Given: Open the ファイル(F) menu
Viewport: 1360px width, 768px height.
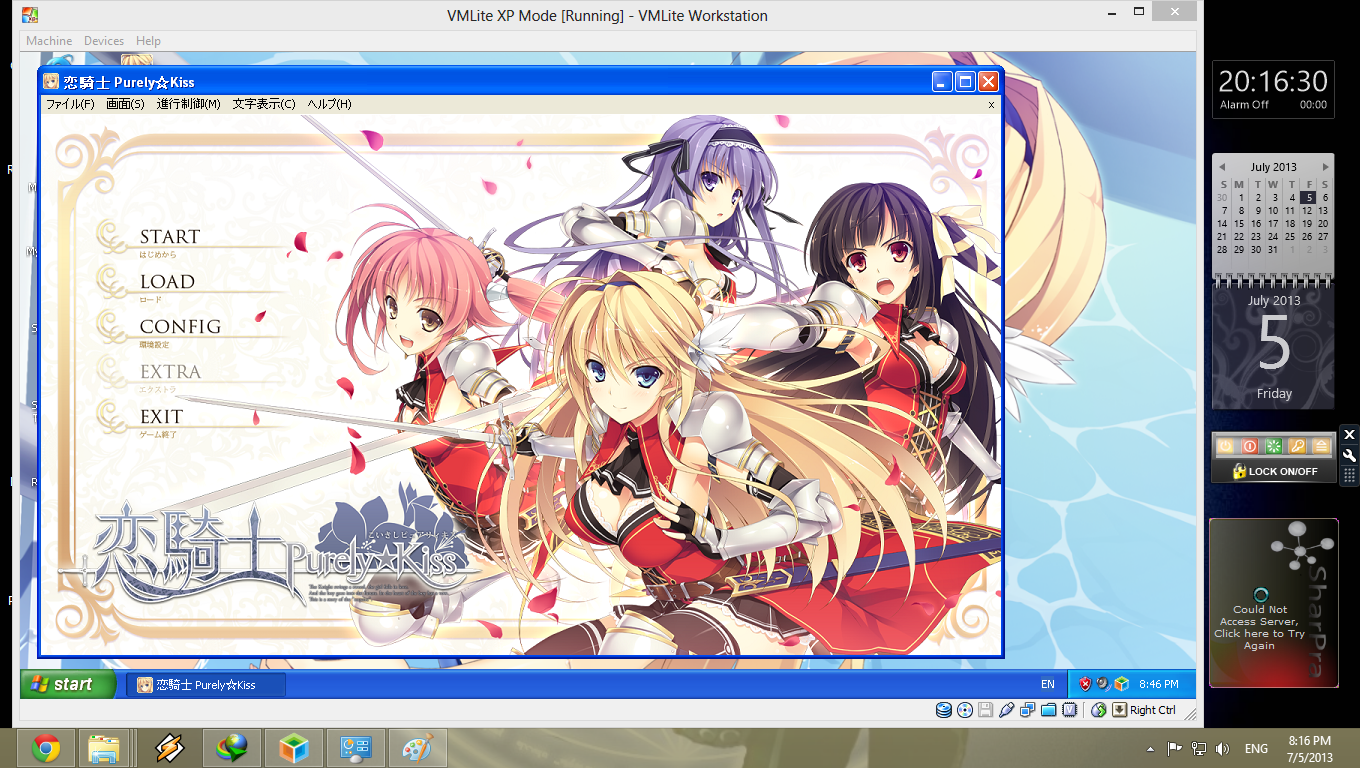Looking at the screenshot, I should click(70, 104).
